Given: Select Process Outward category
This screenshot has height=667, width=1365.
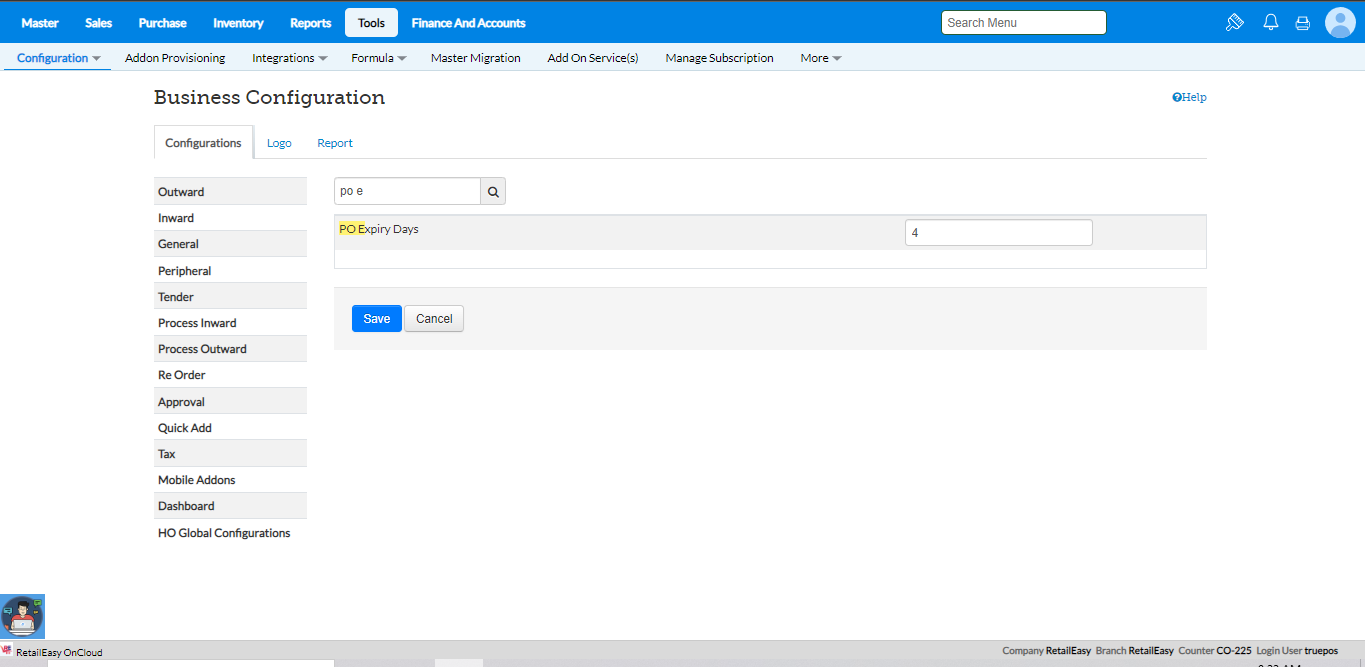Looking at the screenshot, I should [230, 349].
